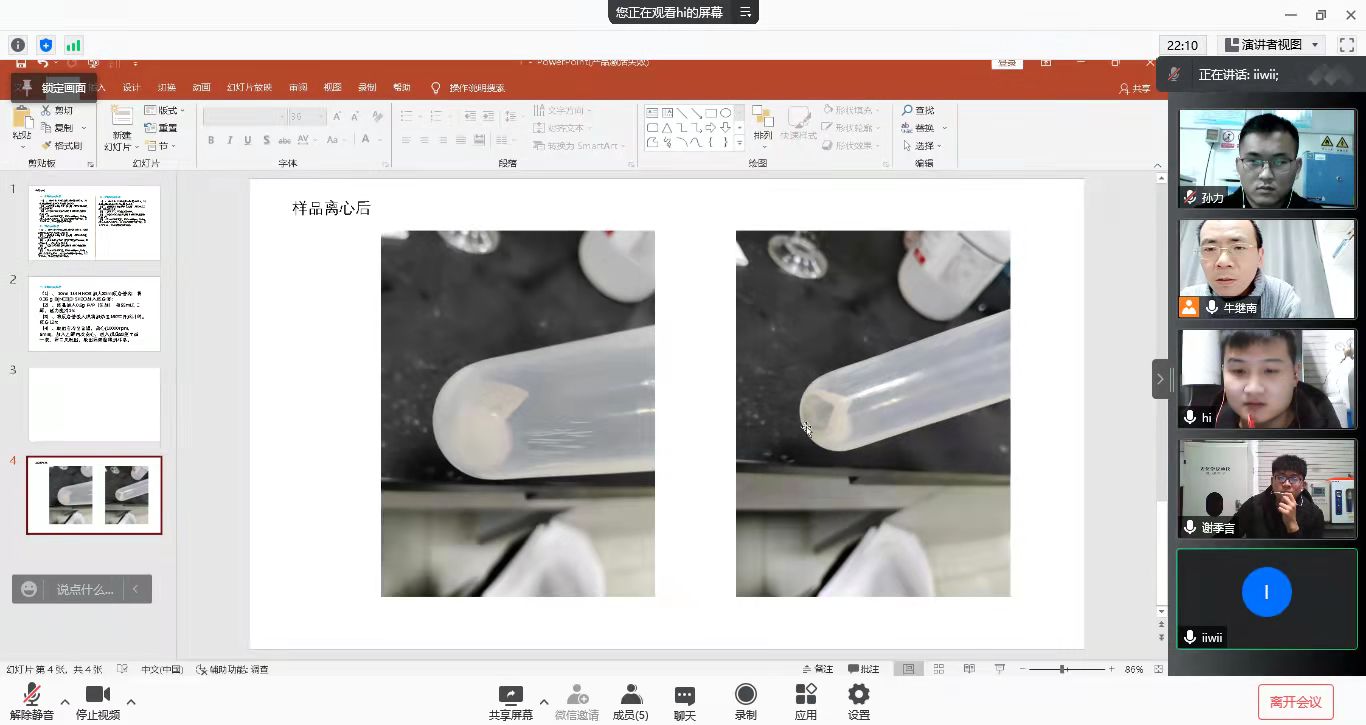Collapse the 说点什么 chat bar arrow
Screen dimensions: 1366x725
(136, 589)
